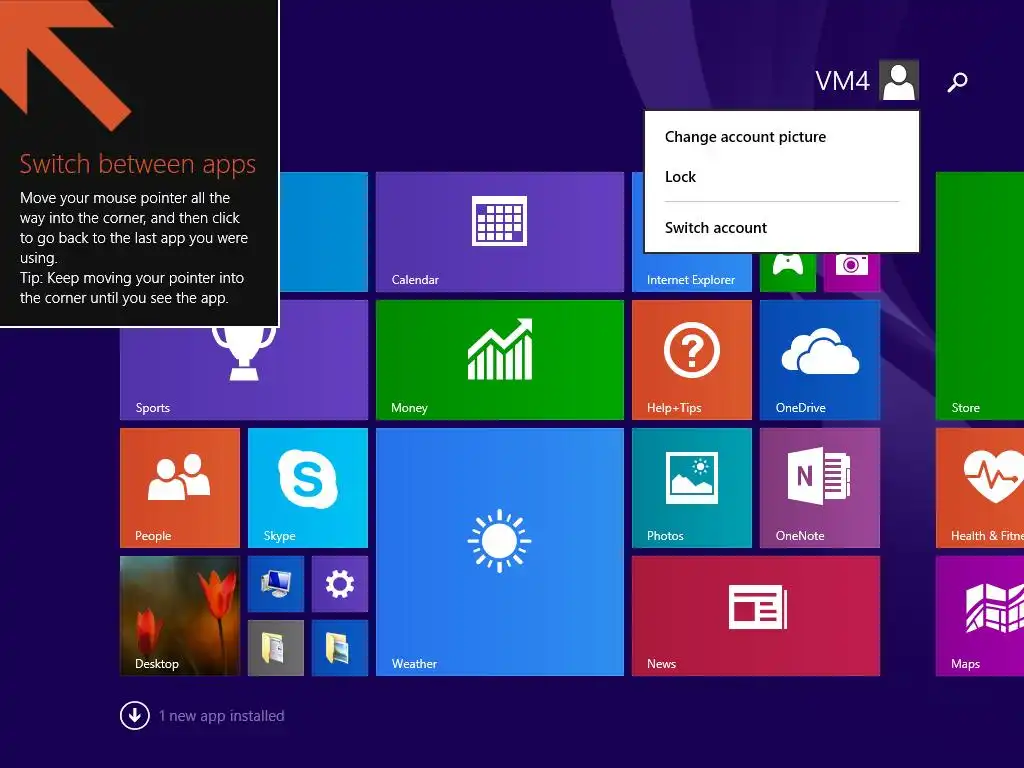
Task: Launch the Skype tile
Action: tap(308, 488)
